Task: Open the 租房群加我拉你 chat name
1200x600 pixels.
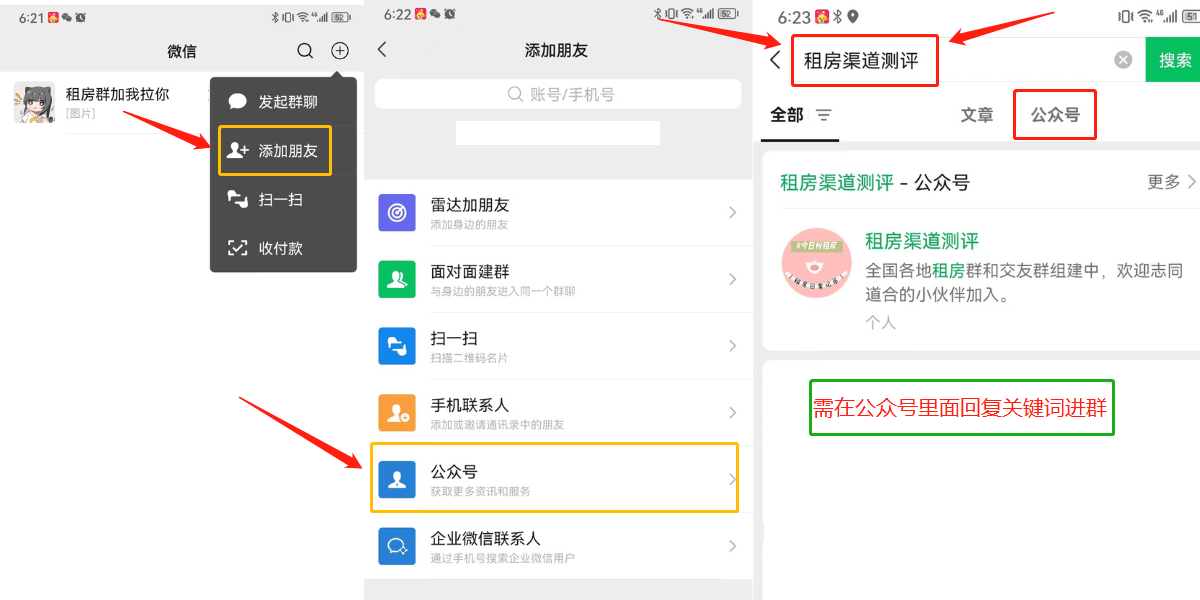Action: [118, 94]
